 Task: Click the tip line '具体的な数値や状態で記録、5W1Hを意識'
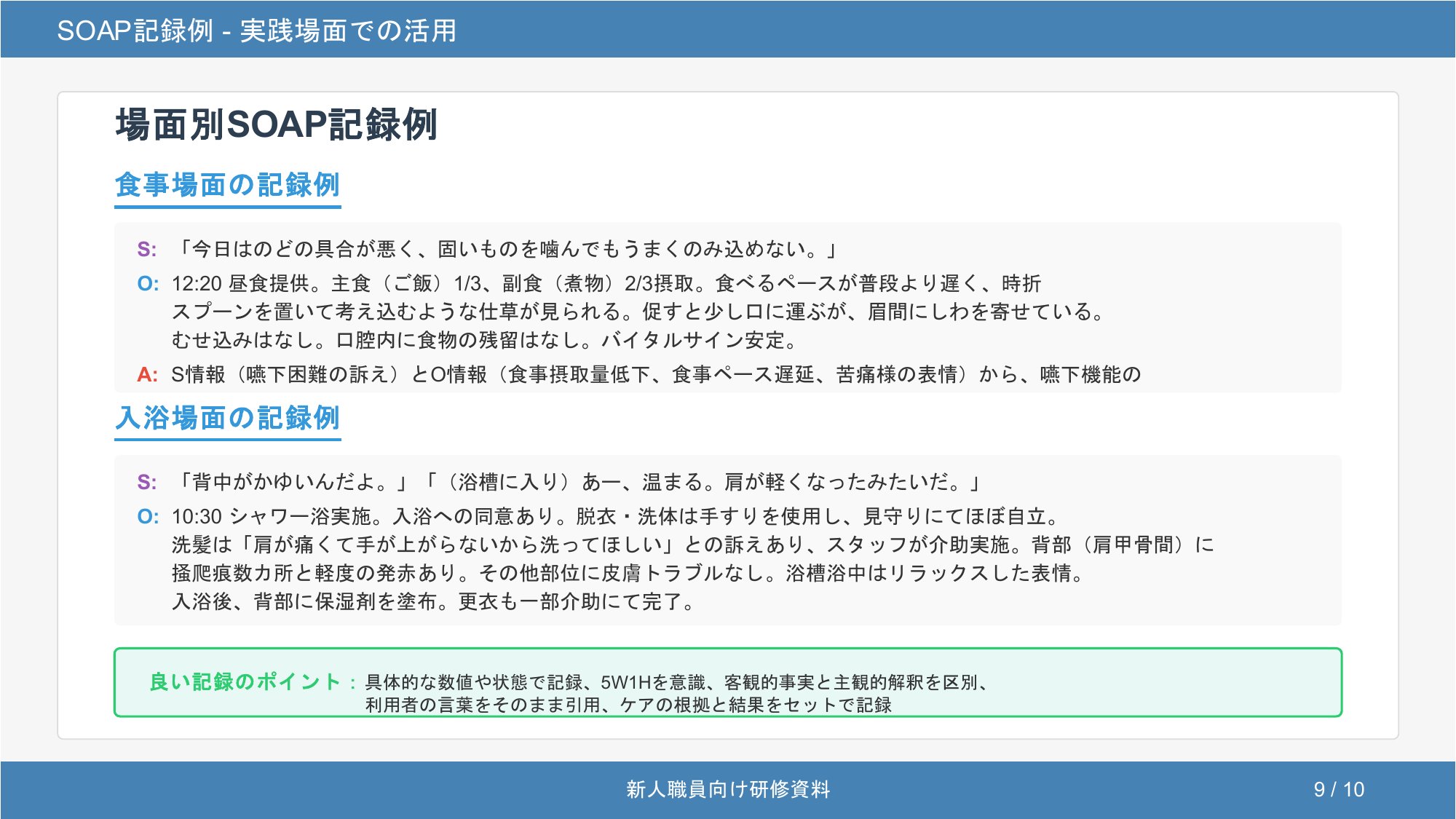tap(678, 683)
